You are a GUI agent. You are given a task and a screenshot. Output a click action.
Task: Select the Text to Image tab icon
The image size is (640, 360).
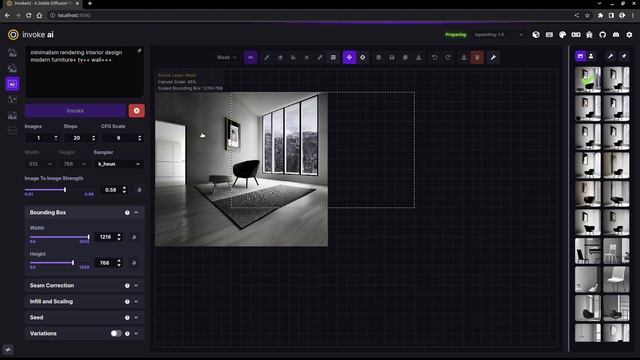(x=12, y=52)
